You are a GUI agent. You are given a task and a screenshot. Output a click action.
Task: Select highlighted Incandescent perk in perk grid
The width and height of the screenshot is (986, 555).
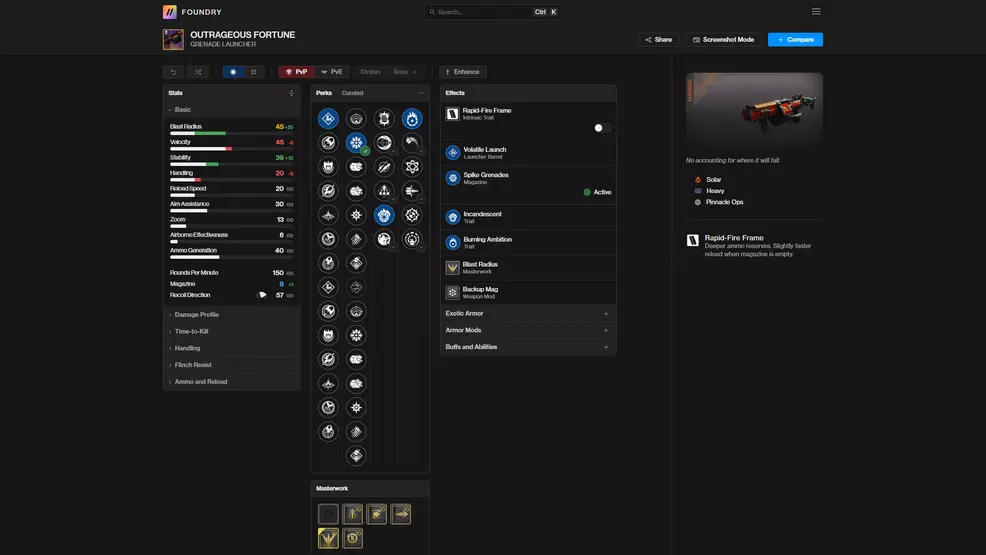[384, 215]
